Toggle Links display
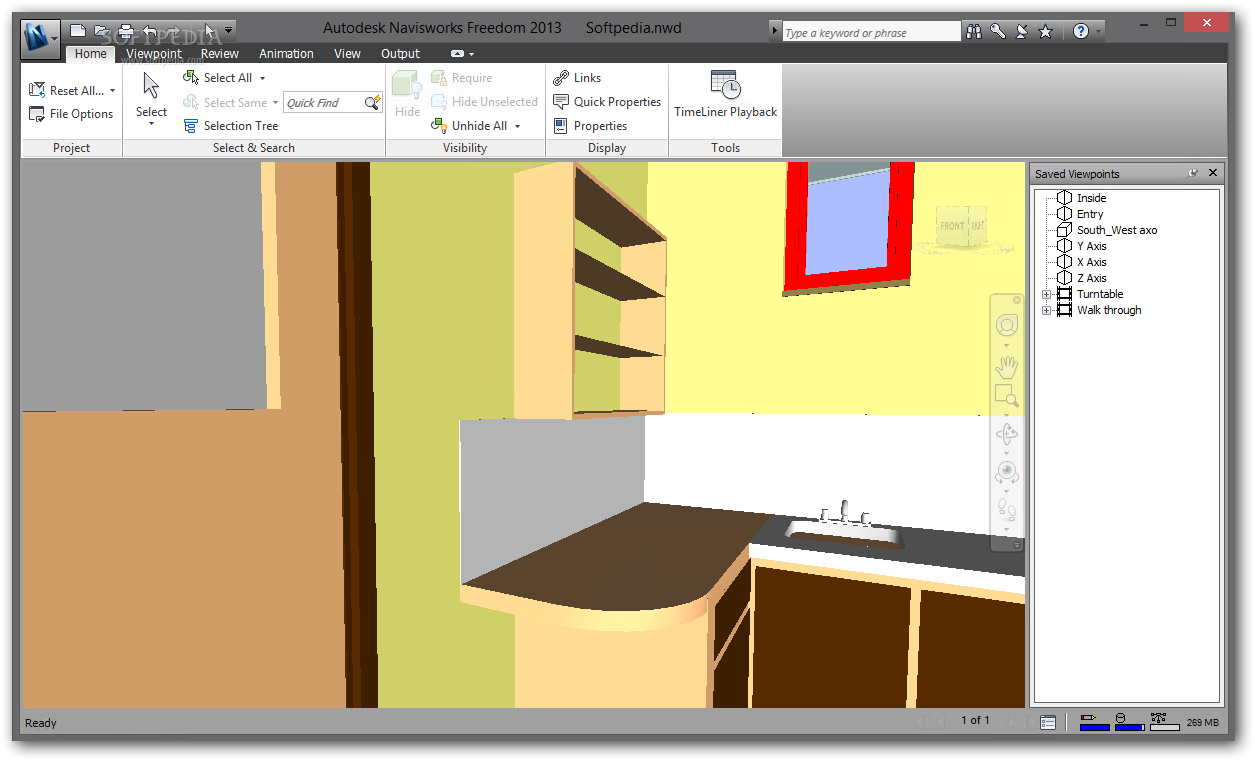This screenshot has height=761, width=1255. 577,78
